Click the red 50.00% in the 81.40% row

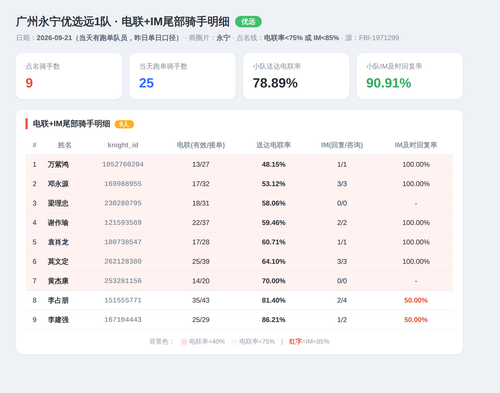pos(416,300)
